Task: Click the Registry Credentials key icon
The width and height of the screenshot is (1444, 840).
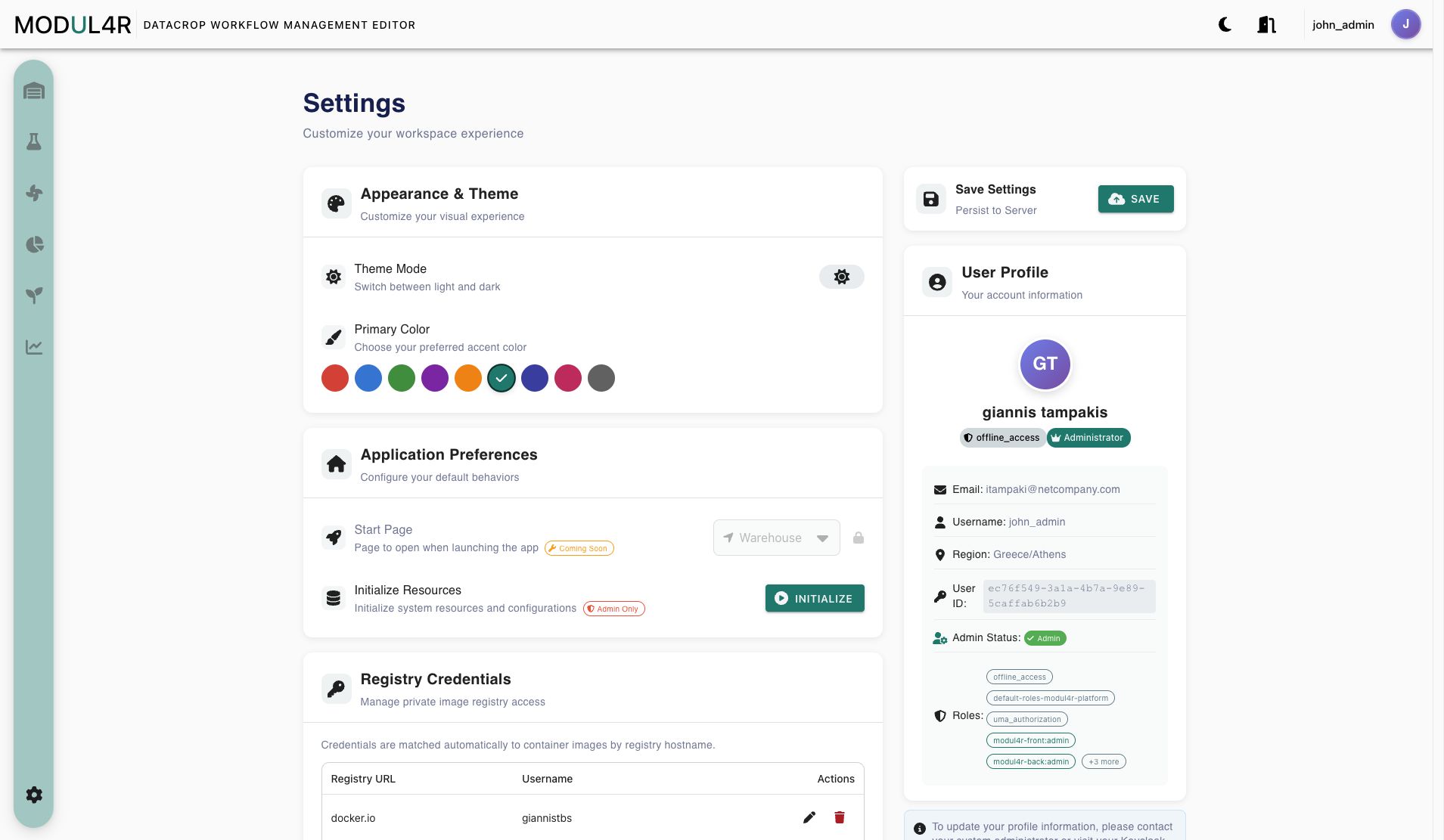Action: 336,689
